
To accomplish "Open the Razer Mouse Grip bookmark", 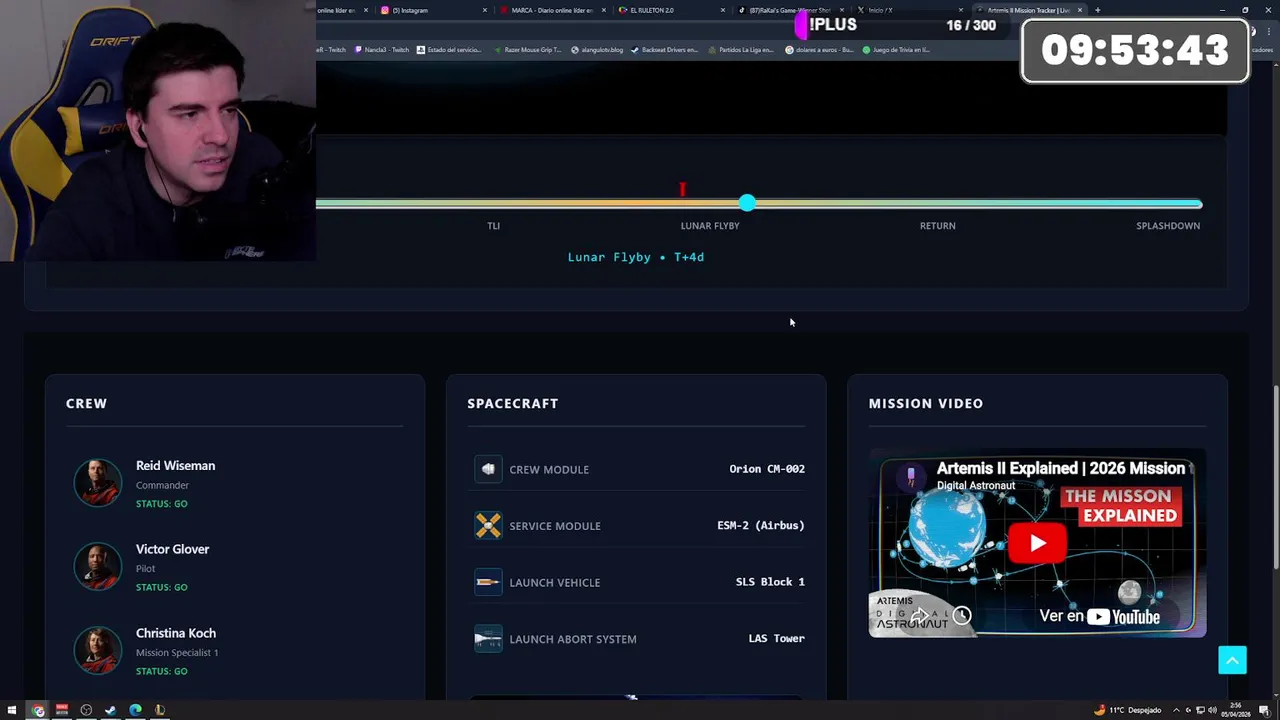I will 527,49.
